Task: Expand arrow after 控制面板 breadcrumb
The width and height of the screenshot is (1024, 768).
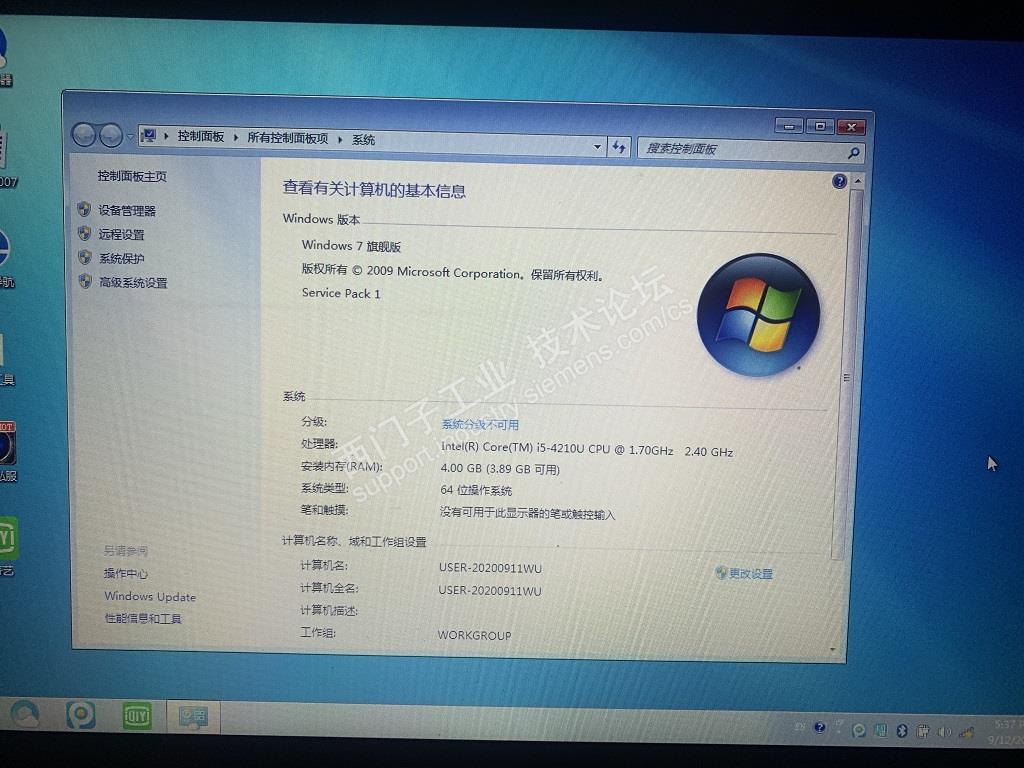Action: coord(235,137)
